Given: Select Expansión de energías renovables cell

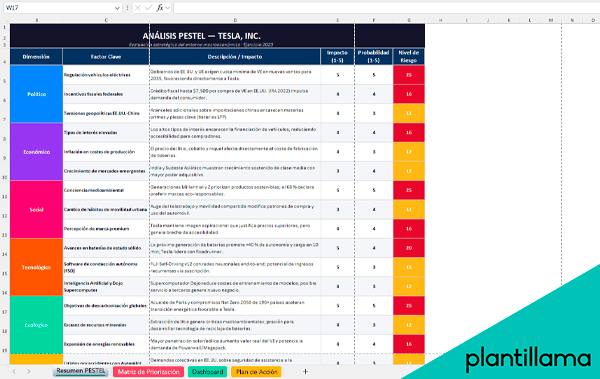Looking at the screenshot, I should pos(106,344).
